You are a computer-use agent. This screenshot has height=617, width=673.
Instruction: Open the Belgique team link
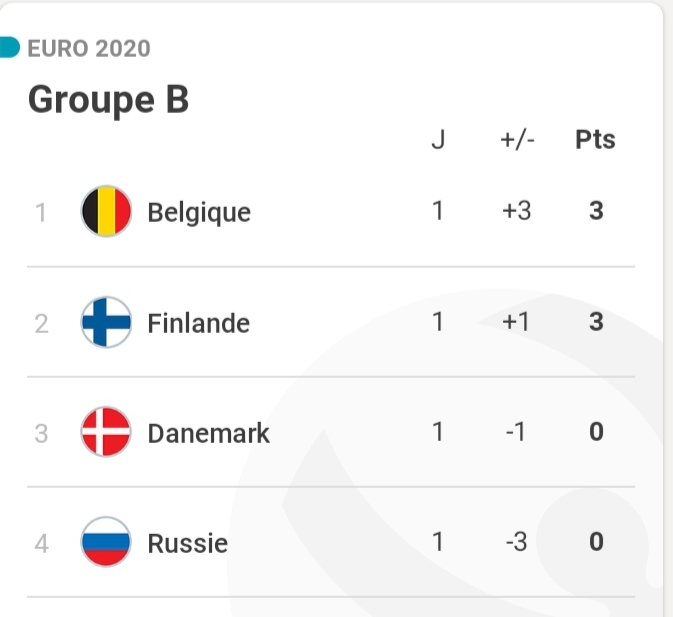coord(199,213)
